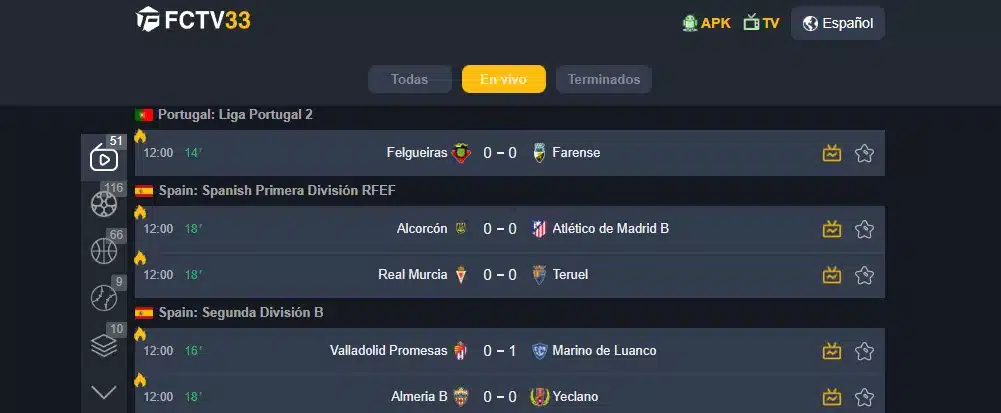Watch live stream for Felgueiras vs Farense
This screenshot has height=413, width=1001.
[831, 153]
